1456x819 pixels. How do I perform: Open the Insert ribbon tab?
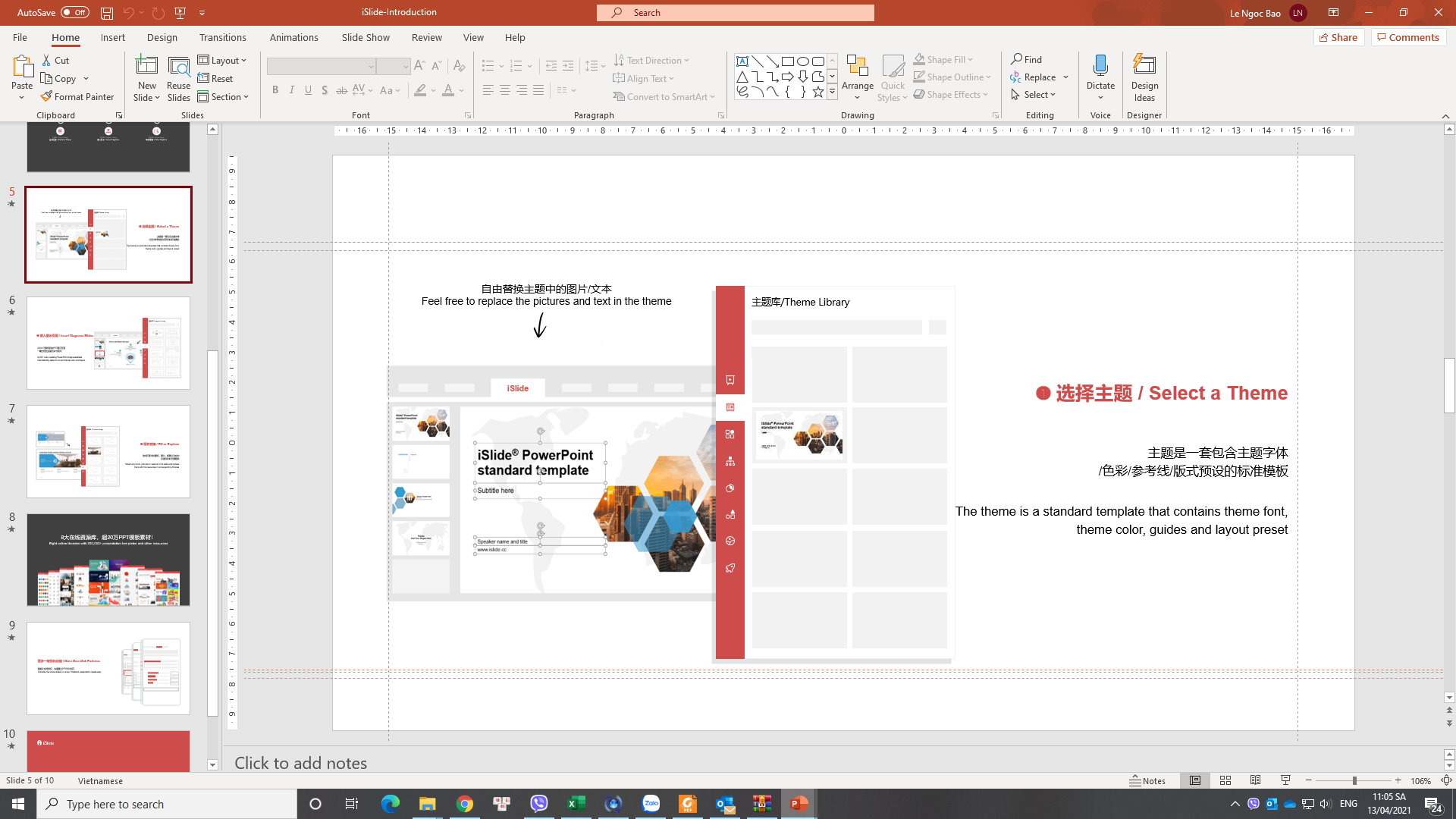[x=113, y=37]
